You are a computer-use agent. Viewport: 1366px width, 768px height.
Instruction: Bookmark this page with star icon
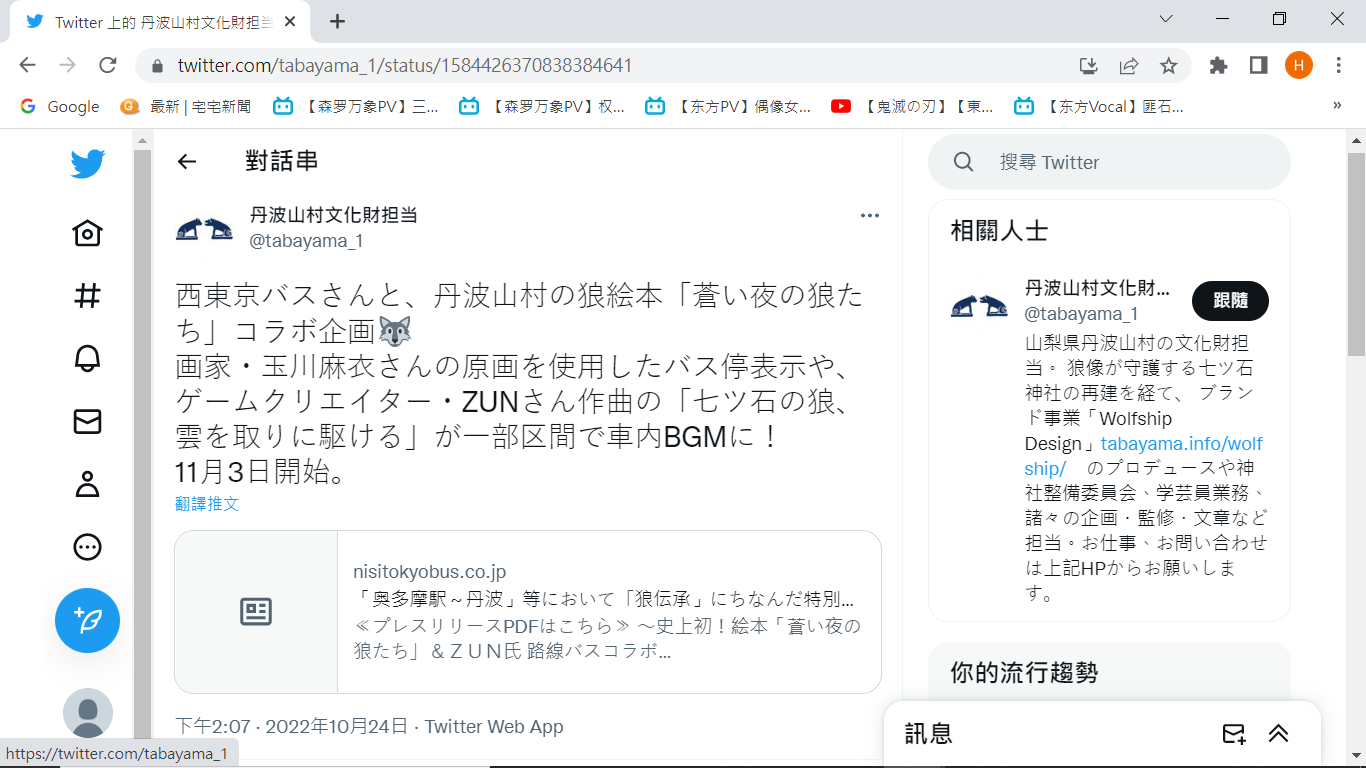pos(1168,66)
